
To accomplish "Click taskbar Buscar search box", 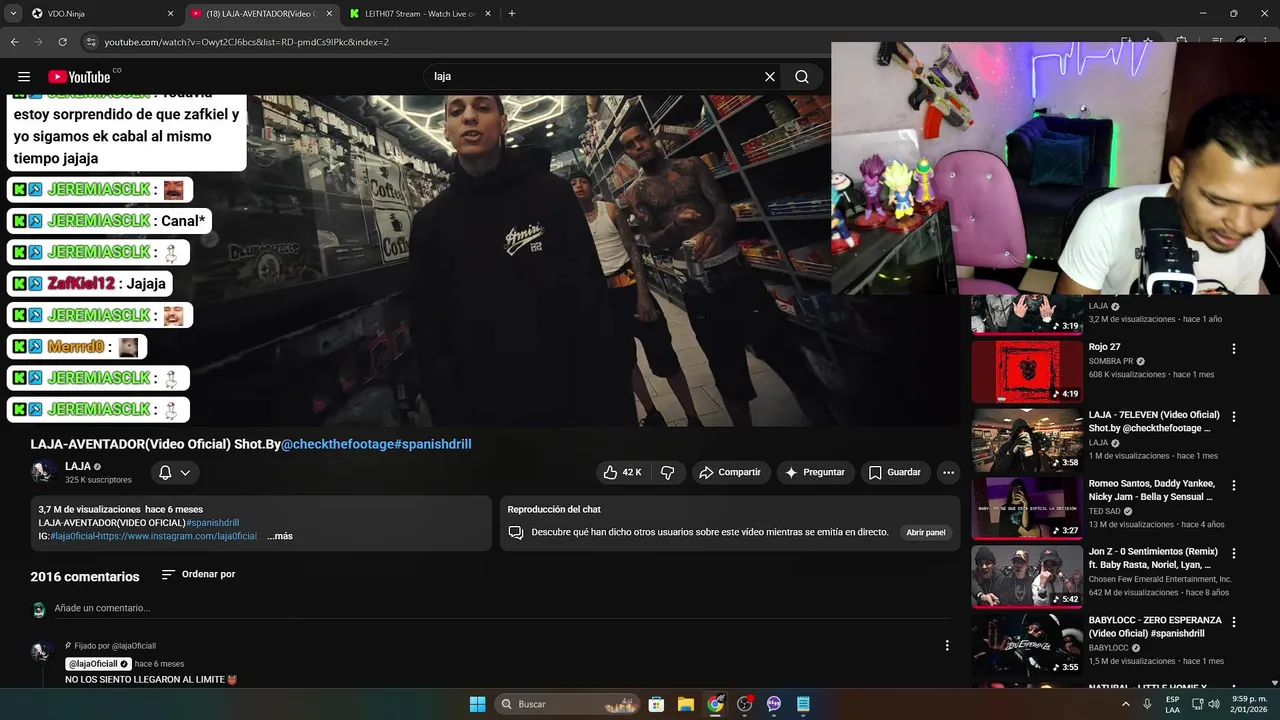I will pyautogui.click(x=567, y=704).
